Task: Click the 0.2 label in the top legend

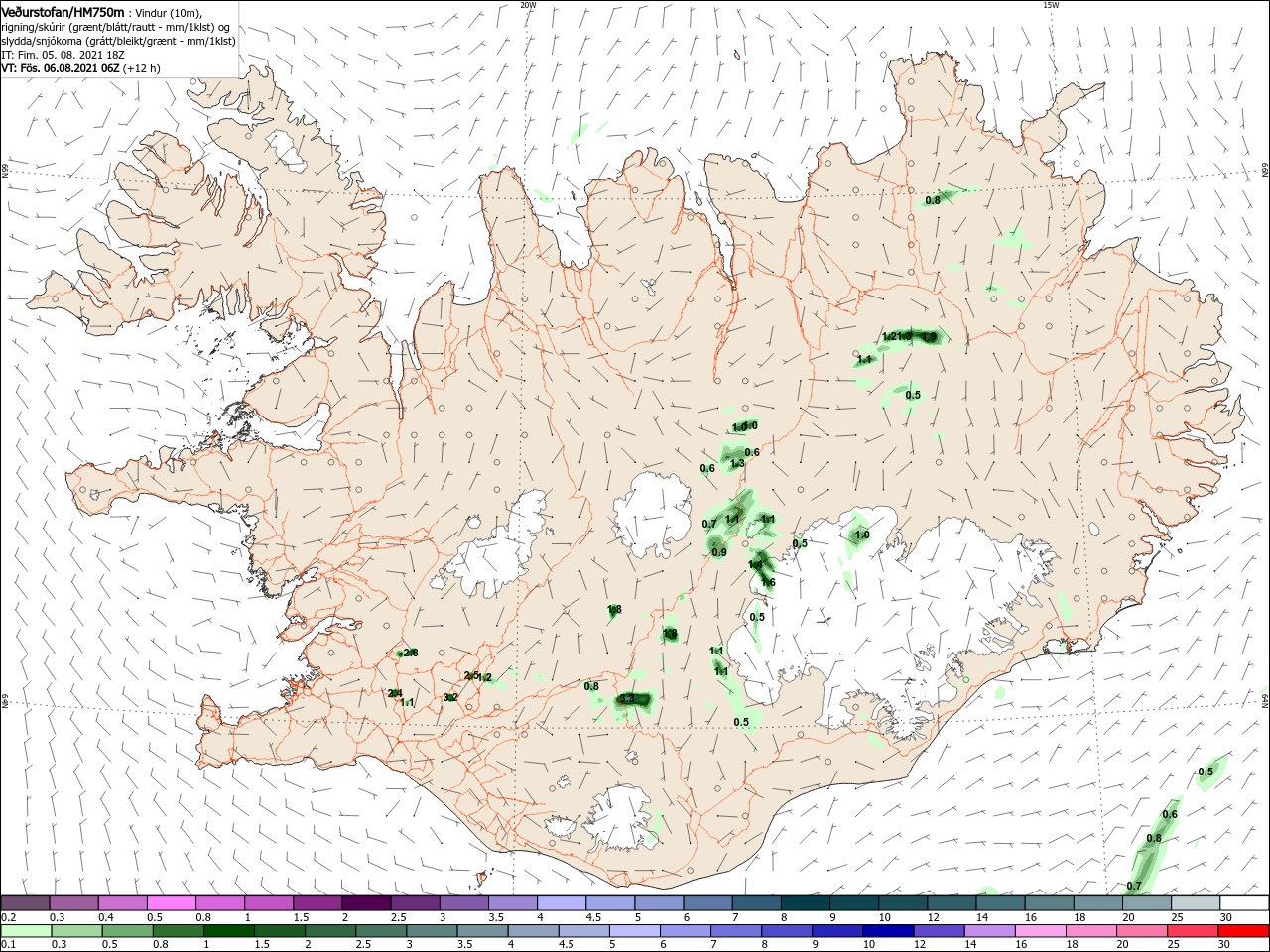Action: coord(8,917)
